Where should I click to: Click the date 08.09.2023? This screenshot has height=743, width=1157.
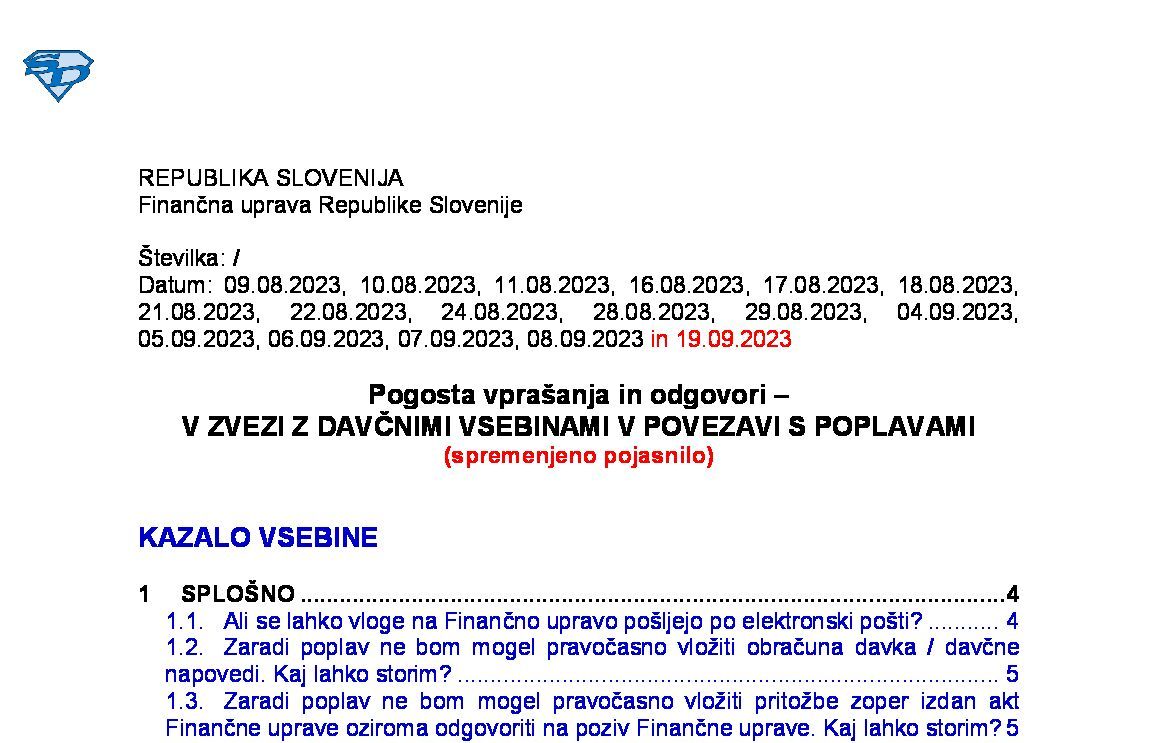pos(585,339)
